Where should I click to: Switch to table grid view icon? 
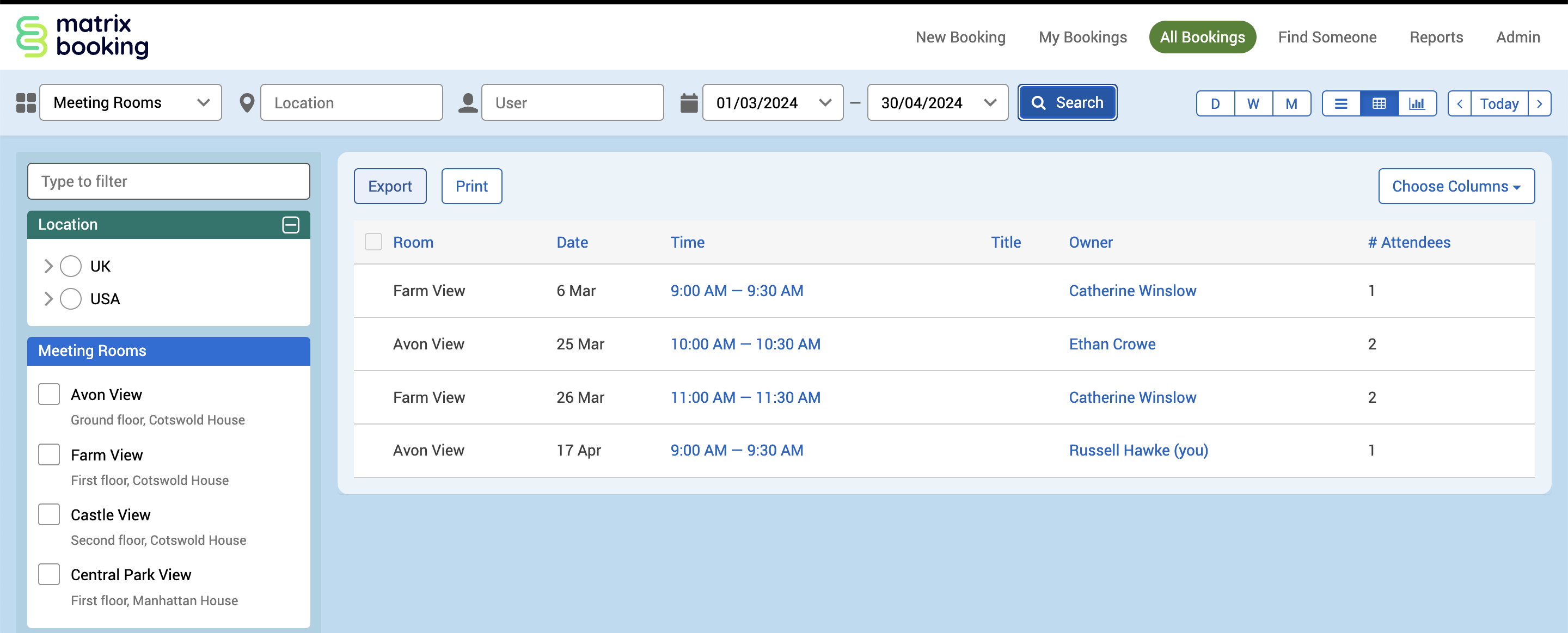(1379, 103)
